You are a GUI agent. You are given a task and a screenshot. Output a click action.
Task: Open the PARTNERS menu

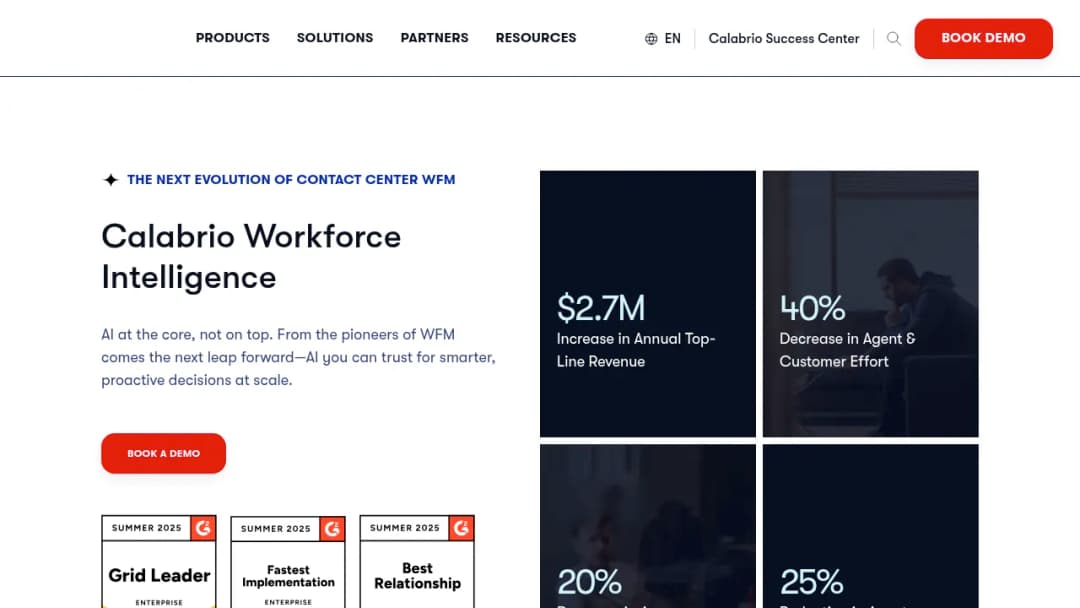coord(434,38)
